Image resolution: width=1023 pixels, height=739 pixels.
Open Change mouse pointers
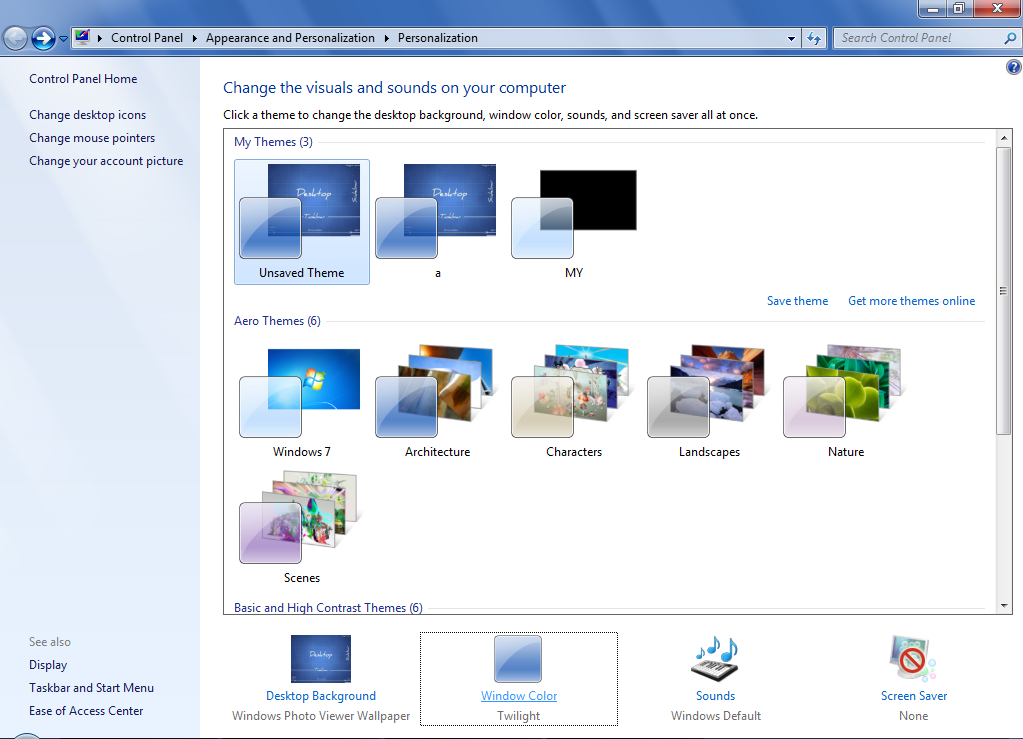click(x=92, y=138)
